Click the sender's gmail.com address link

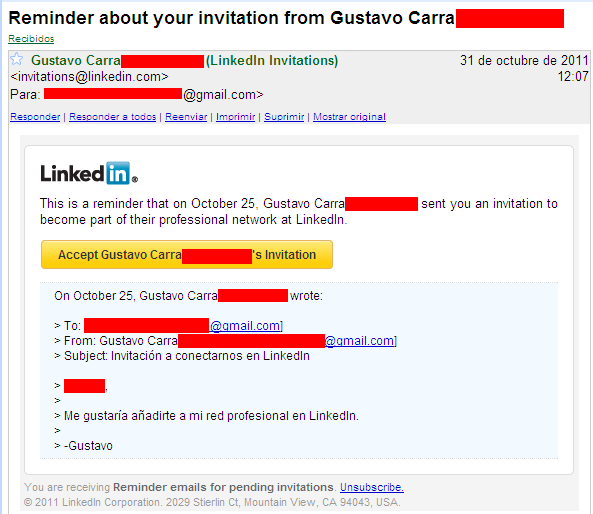point(360,341)
